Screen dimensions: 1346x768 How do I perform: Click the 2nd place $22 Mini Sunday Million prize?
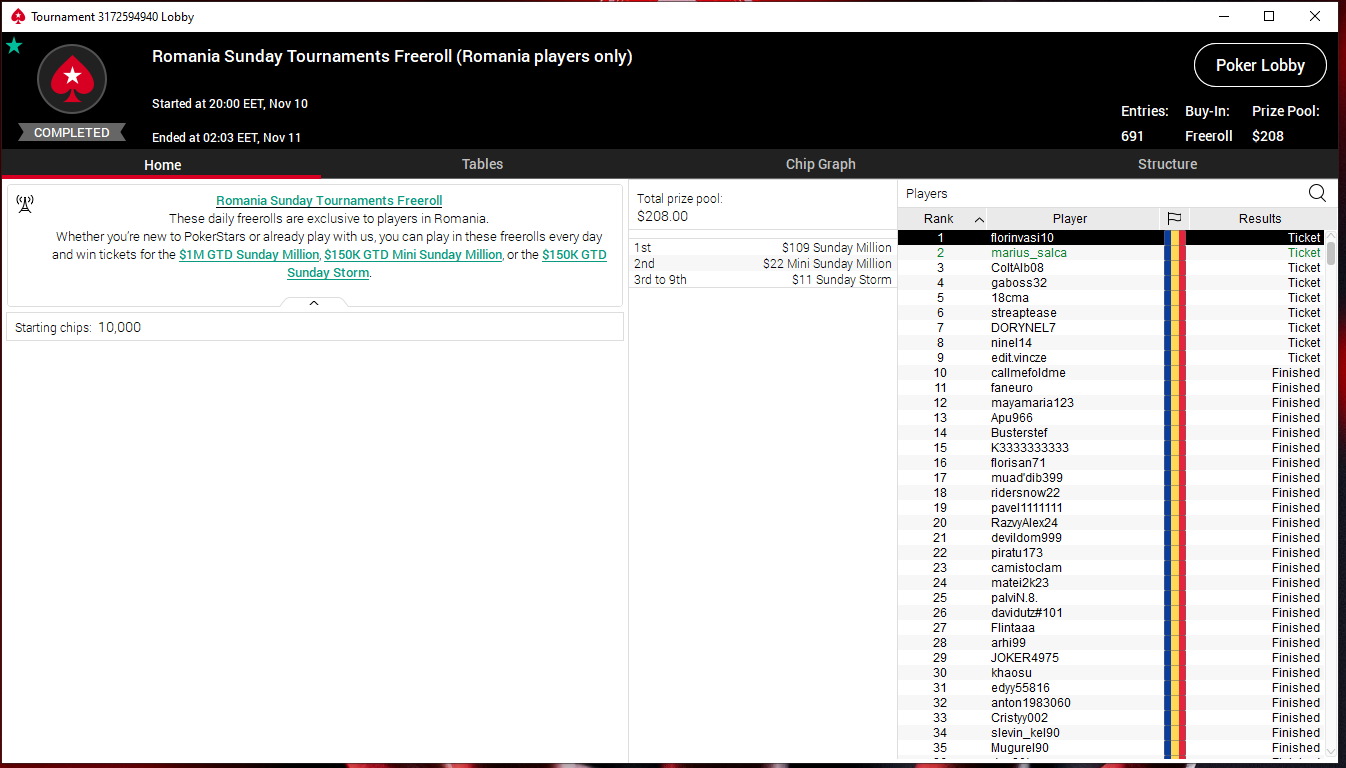click(x=762, y=264)
